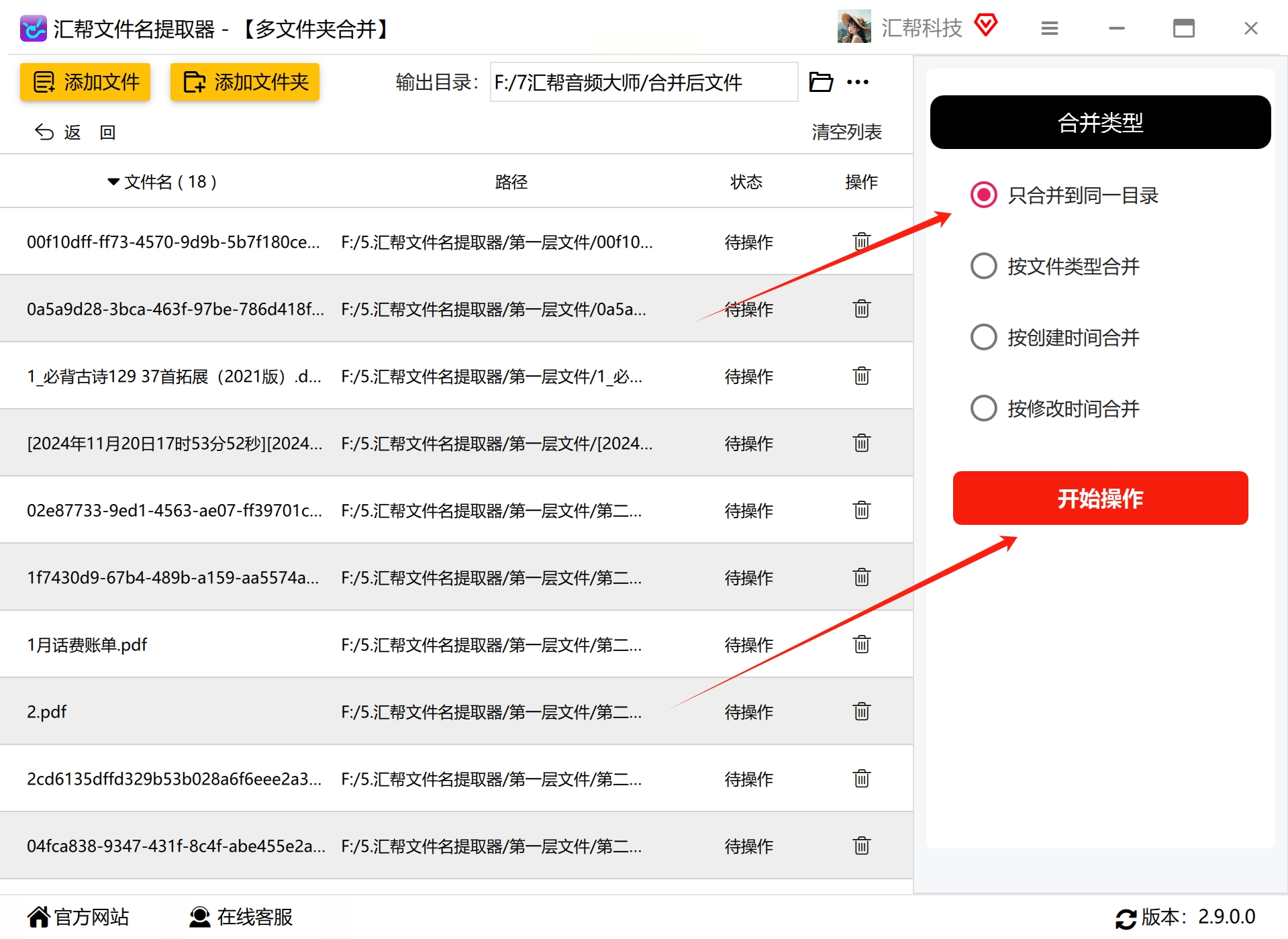Collapse the 文件名 (18) column arrow

[x=113, y=182]
